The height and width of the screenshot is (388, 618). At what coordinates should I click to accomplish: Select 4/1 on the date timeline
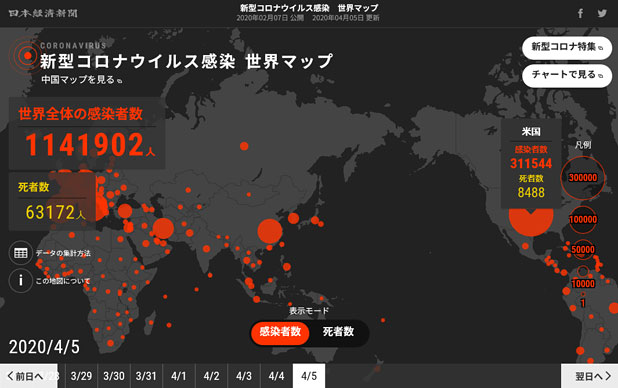tap(179, 376)
